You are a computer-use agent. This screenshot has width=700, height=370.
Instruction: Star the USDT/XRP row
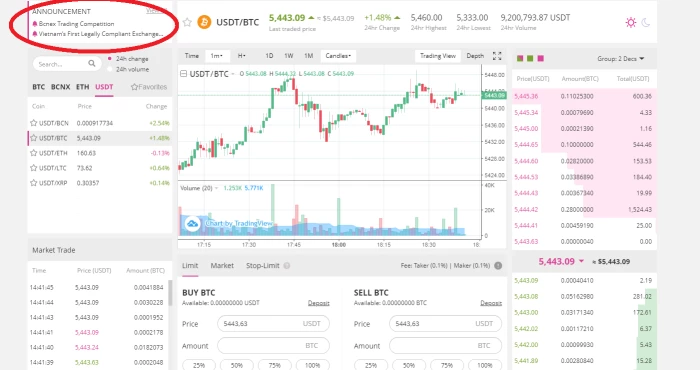(x=33, y=183)
